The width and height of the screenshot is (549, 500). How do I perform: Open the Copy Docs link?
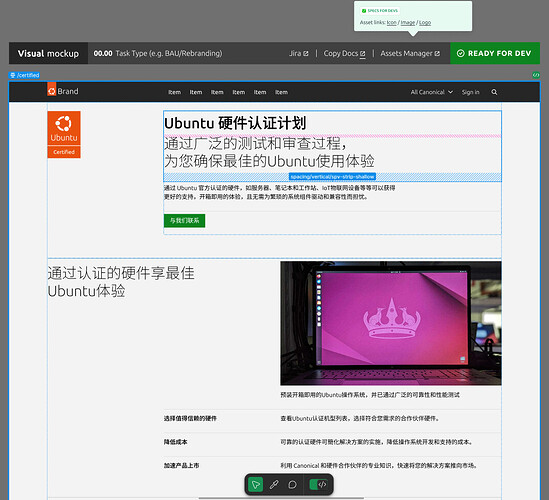(345, 53)
